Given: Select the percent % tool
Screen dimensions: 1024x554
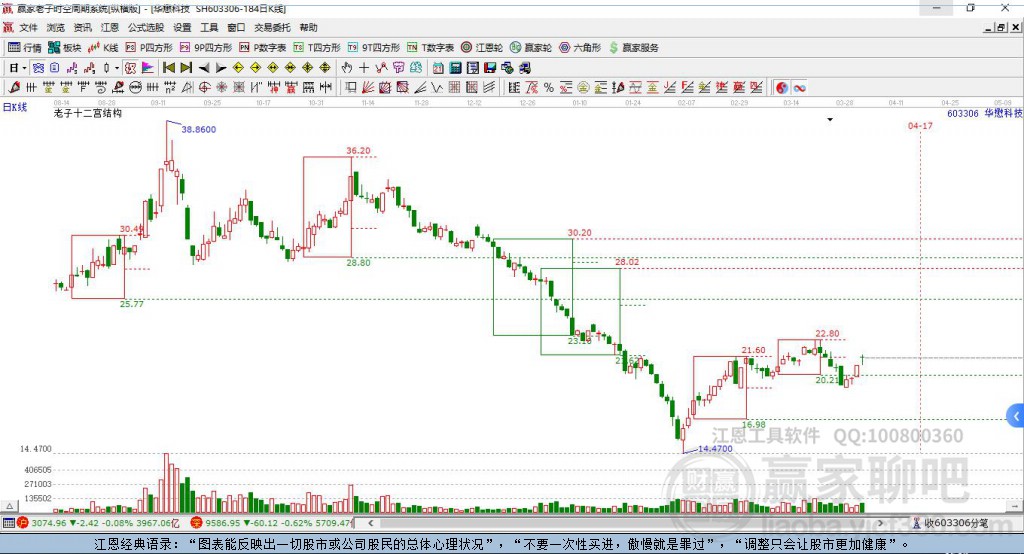Looking at the screenshot, I should point(549,88).
